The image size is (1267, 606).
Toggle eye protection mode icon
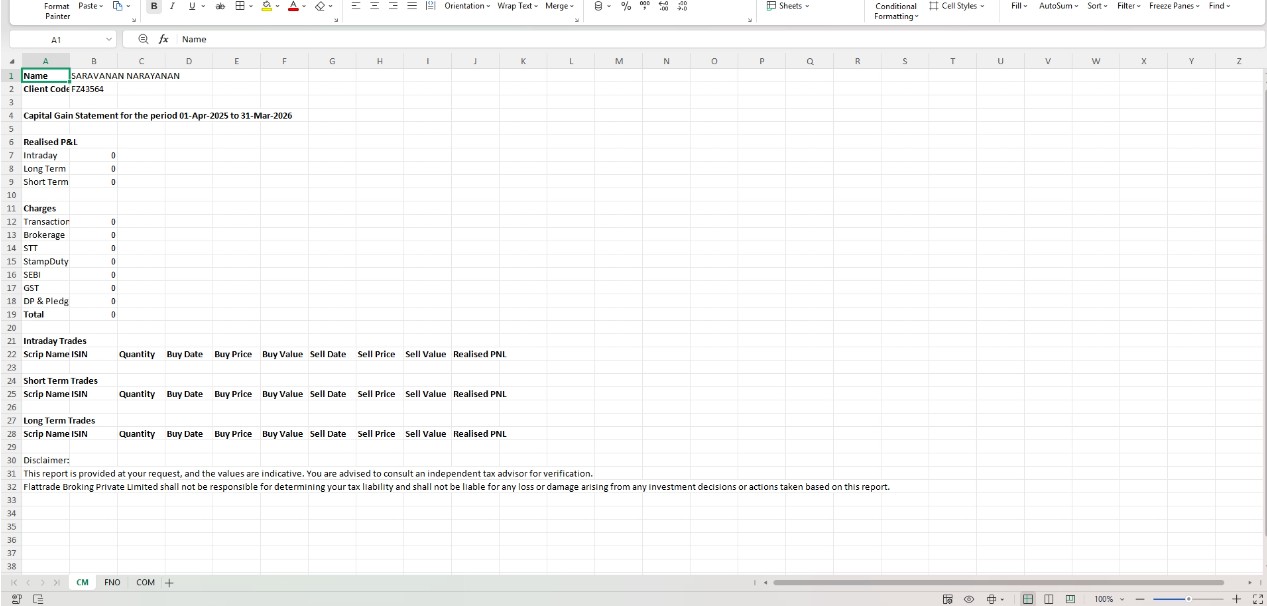968,599
